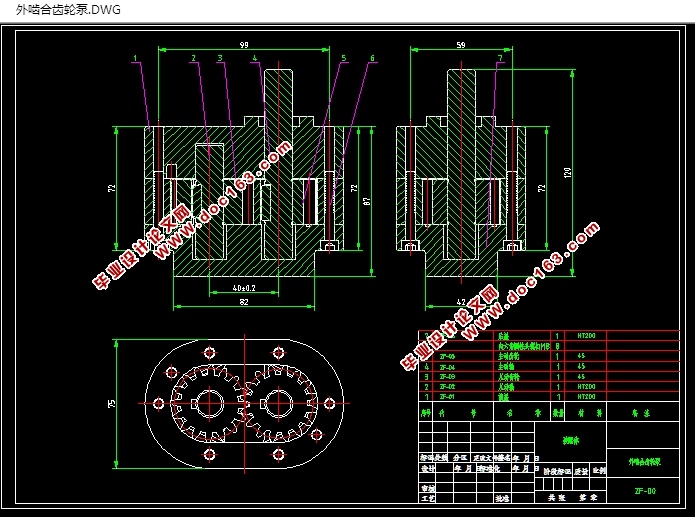The height and width of the screenshot is (517, 695).
Task: Click part balloon number 7 leader label
Action: click(x=500, y=58)
